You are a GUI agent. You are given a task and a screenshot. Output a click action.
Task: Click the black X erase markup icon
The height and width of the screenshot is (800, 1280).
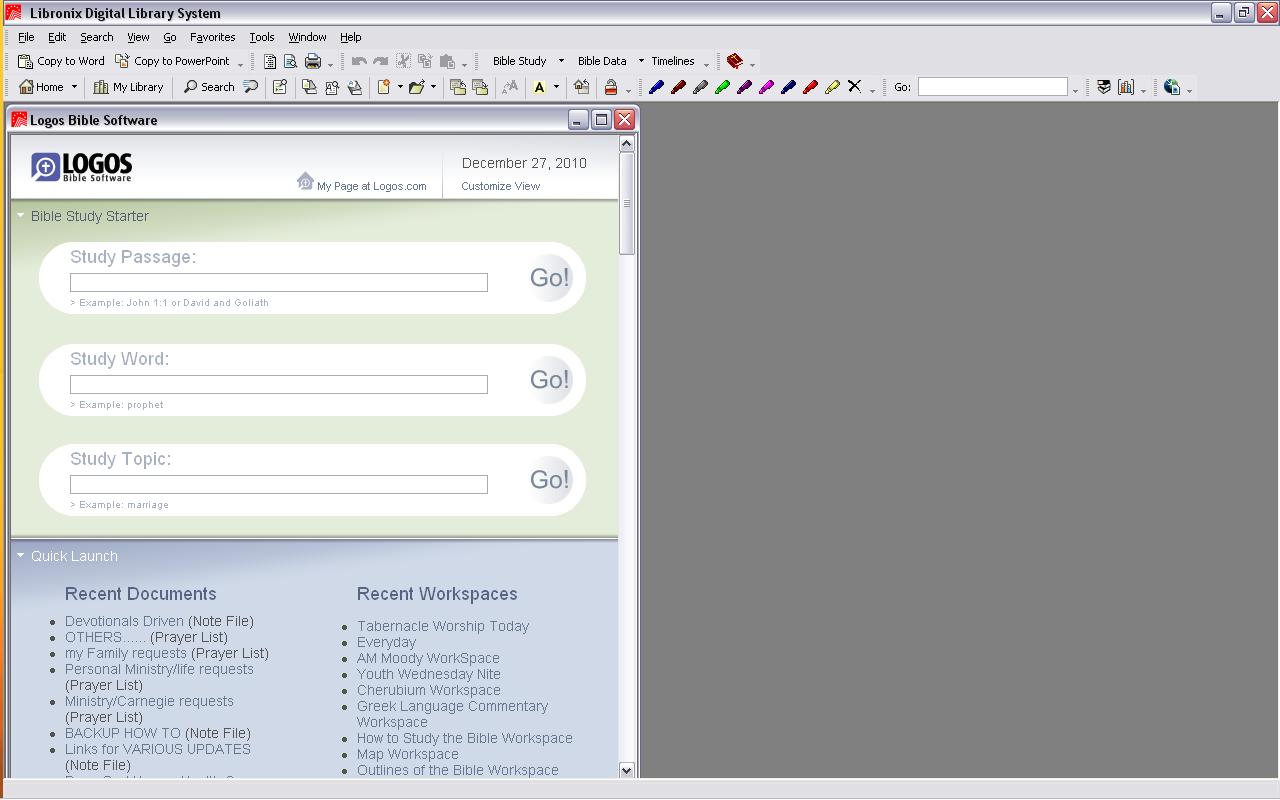[854, 87]
